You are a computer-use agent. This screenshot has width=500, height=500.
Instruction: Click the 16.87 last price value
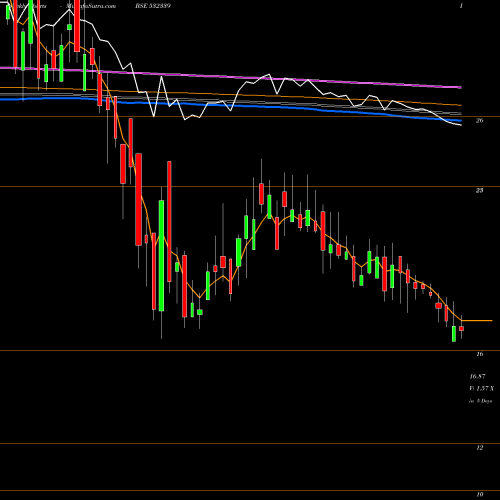pos(477,376)
